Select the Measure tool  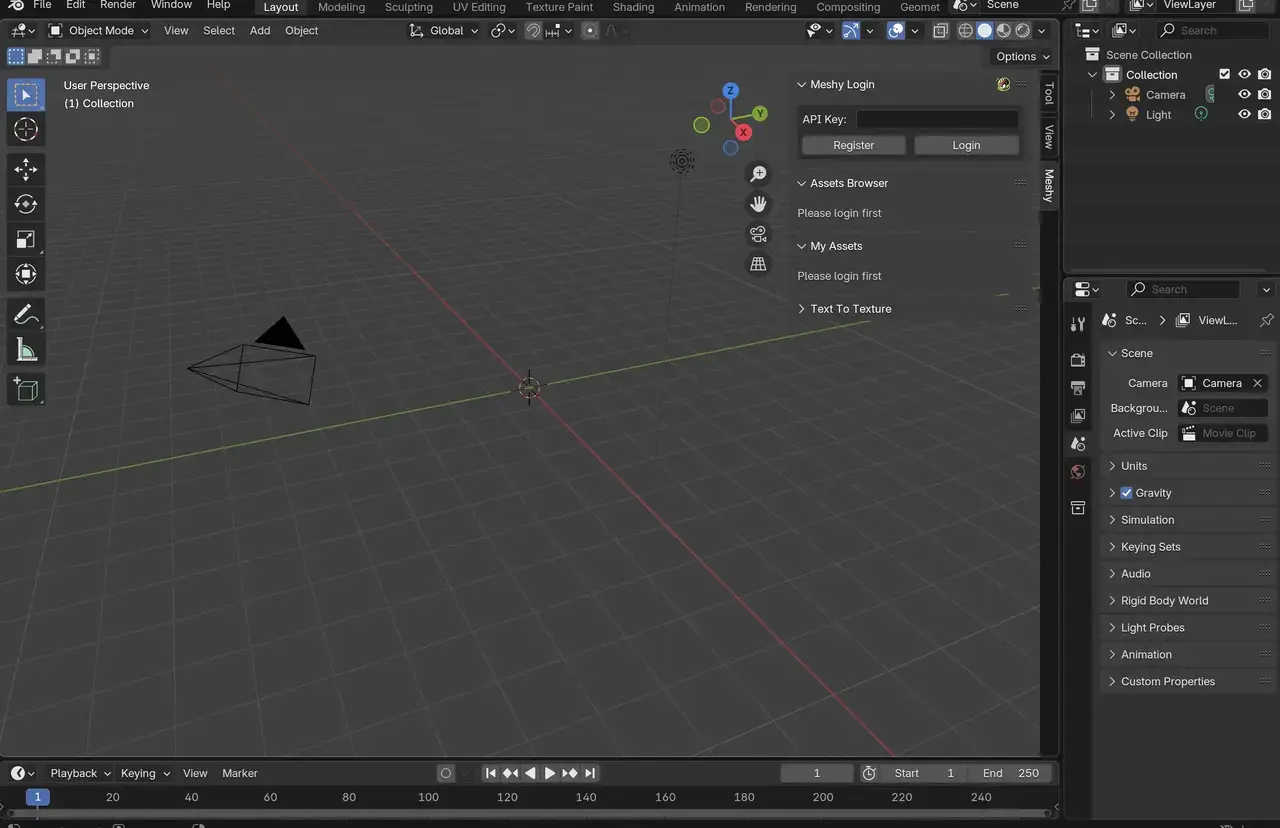(26, 348)
